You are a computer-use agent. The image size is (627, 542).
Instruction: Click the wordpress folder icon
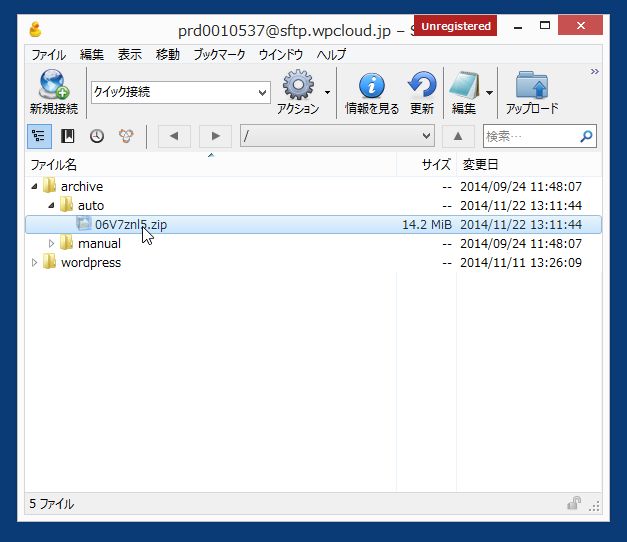(50, 261)
